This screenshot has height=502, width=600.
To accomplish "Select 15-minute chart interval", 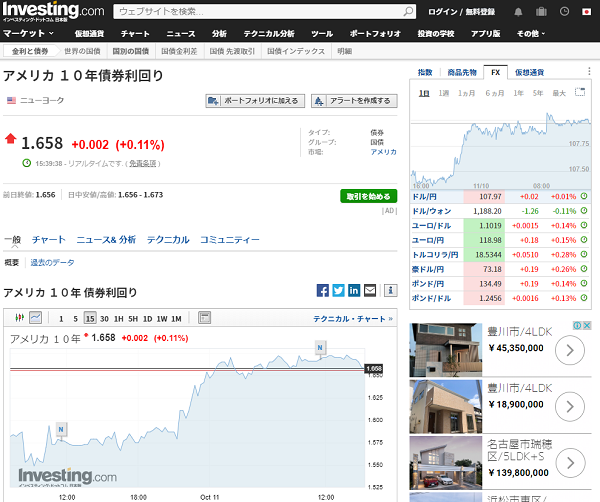I will pos(90,318).
